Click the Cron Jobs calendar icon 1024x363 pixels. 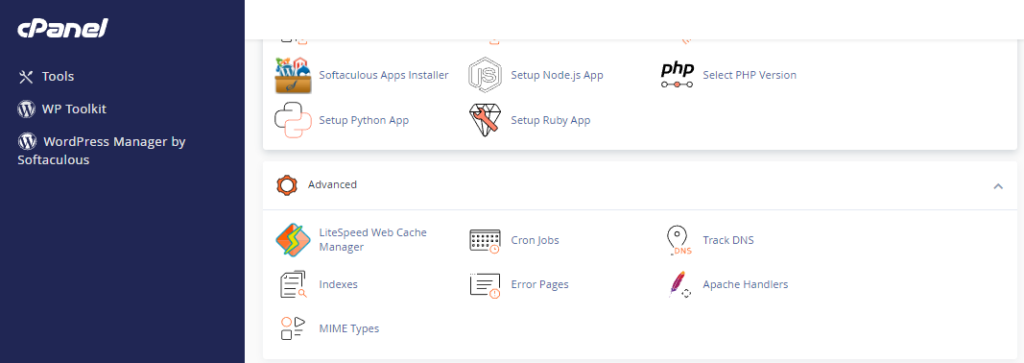pos(485,240)
